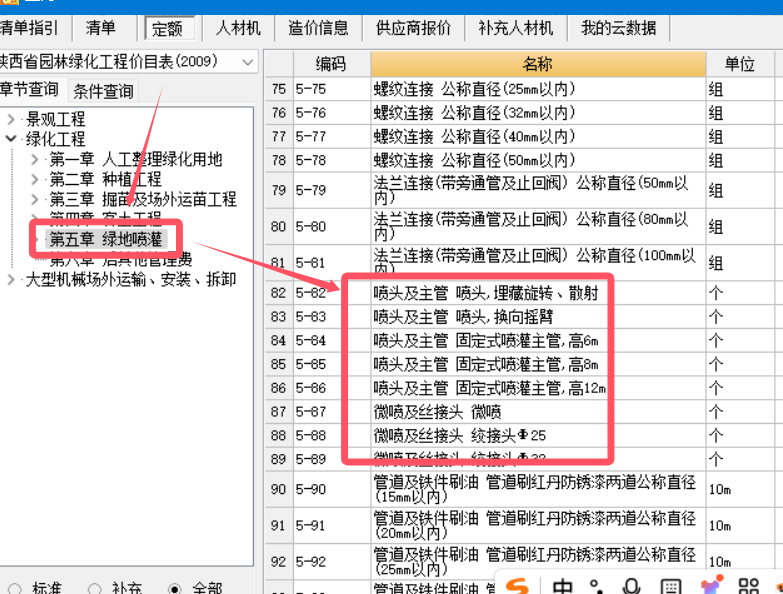Screen dimensions: 783x594
Task: Open the soft keyboard icon in IME bar
Action: coord(671,586)
